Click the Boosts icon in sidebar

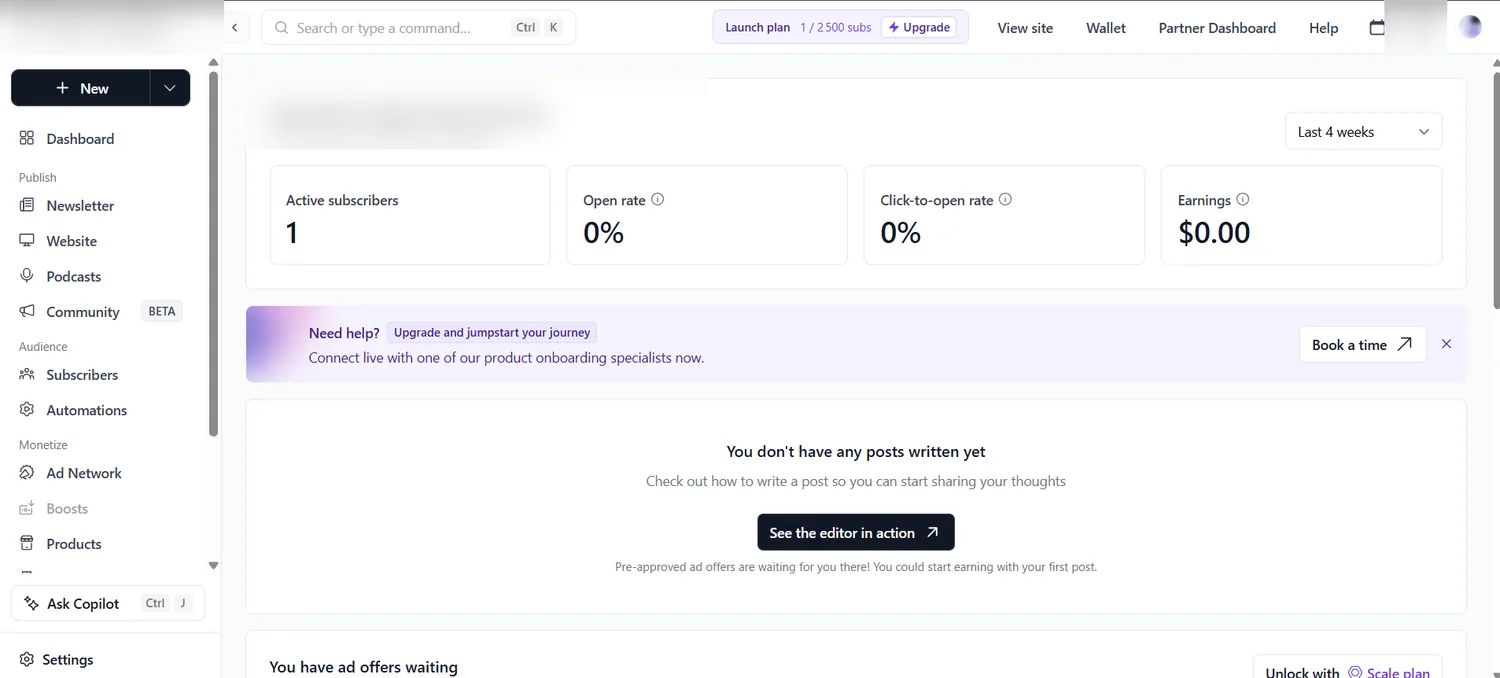pyautogui.click(x=27, y=508)
